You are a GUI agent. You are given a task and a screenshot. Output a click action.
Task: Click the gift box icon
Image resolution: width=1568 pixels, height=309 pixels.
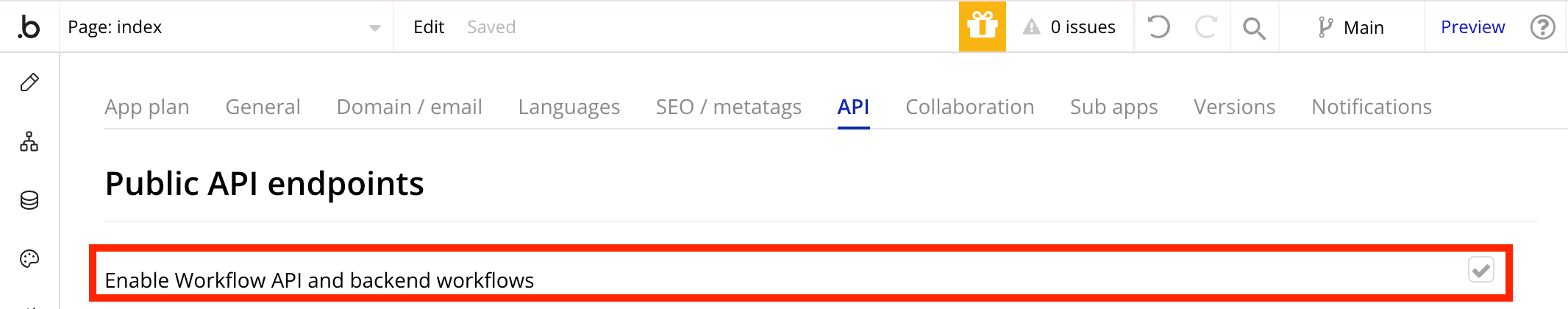pyautogui.click(x=982, y=27)
